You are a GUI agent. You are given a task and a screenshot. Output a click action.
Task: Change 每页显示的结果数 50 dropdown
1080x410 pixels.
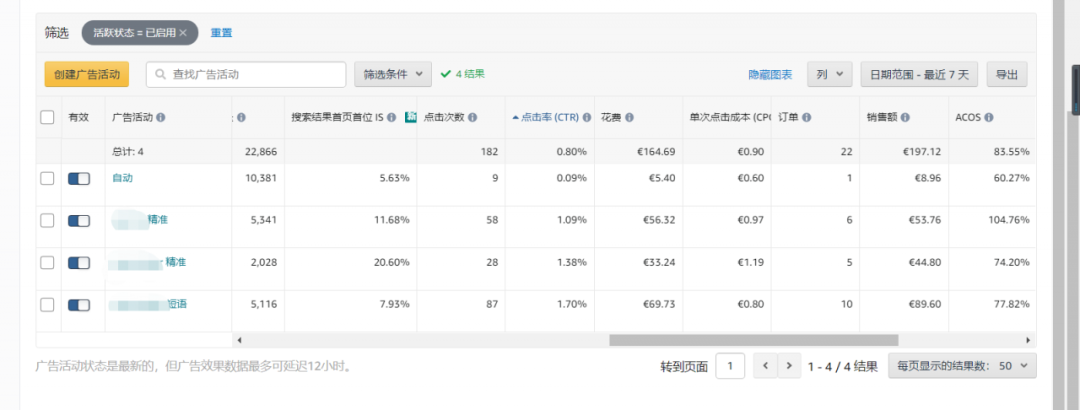[x=962, y=366]
